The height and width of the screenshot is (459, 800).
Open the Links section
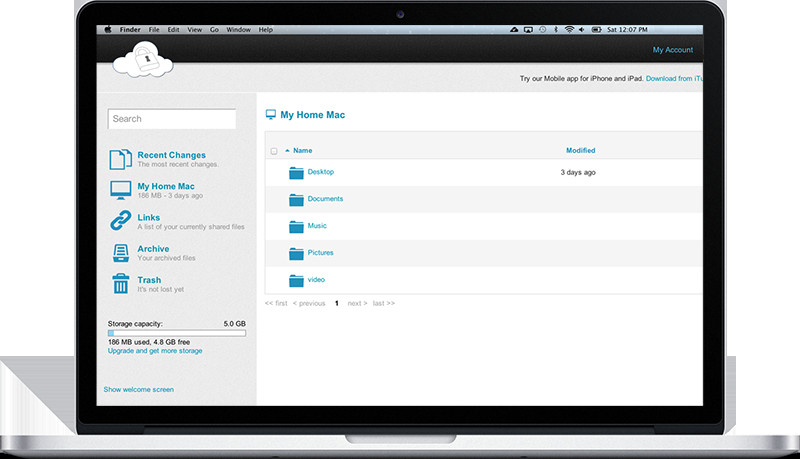tap(148, 217)
